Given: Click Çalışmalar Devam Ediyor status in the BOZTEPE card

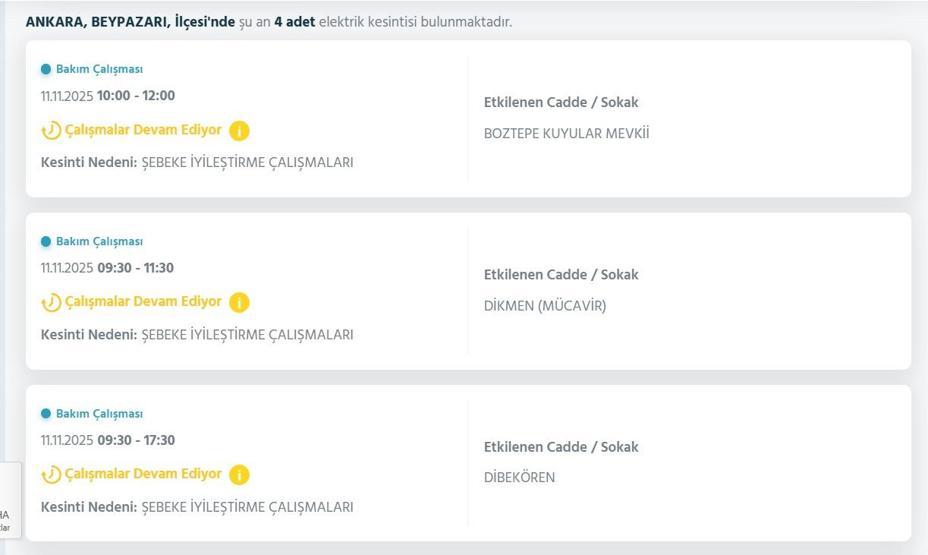Looking at the screenshot, I should [143, 130].
